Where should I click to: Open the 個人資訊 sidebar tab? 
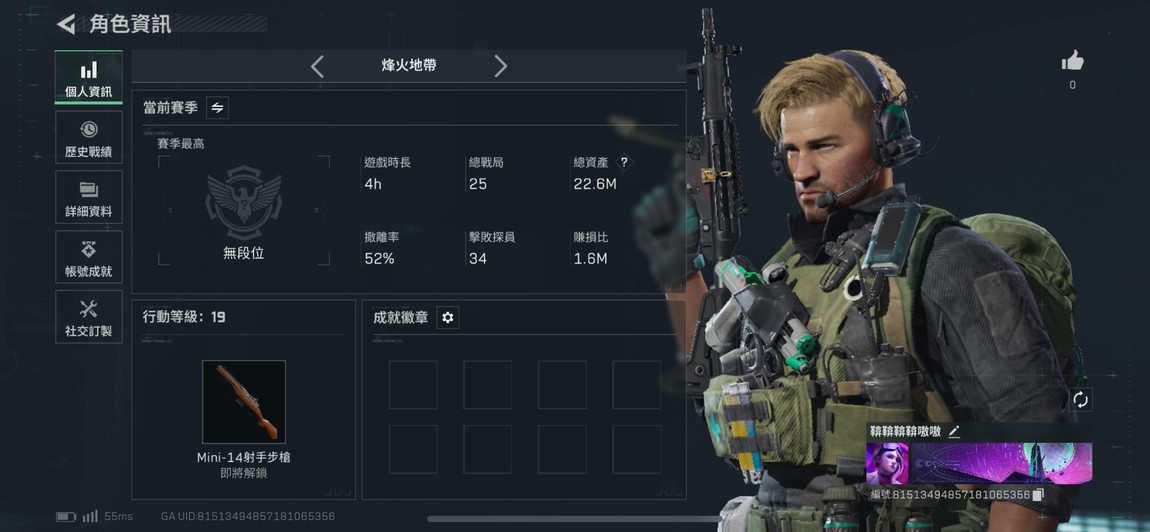pyautogui.click(x=89, y=77)
